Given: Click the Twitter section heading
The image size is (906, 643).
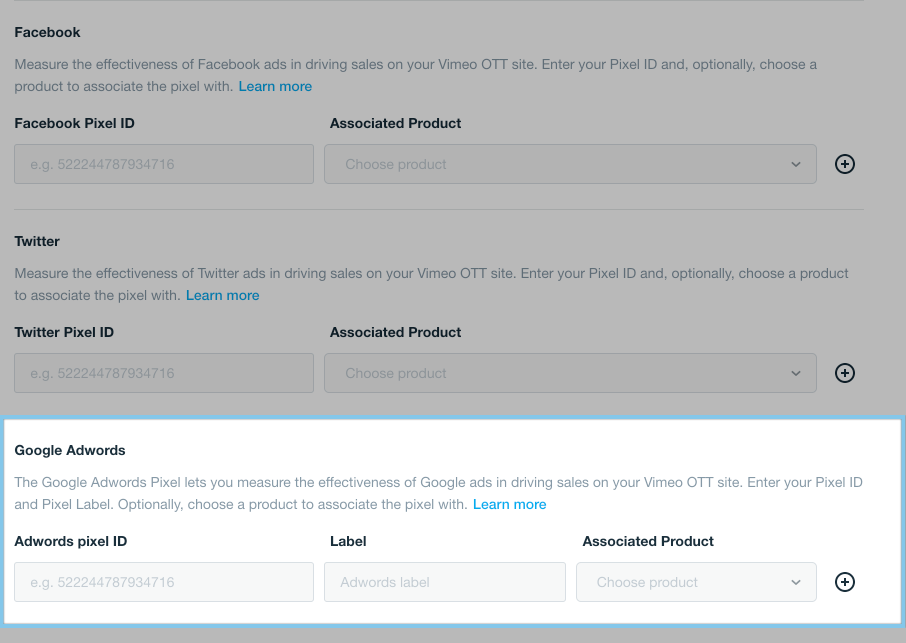Looking at the screenshot, I should click(x=37, y=241).
